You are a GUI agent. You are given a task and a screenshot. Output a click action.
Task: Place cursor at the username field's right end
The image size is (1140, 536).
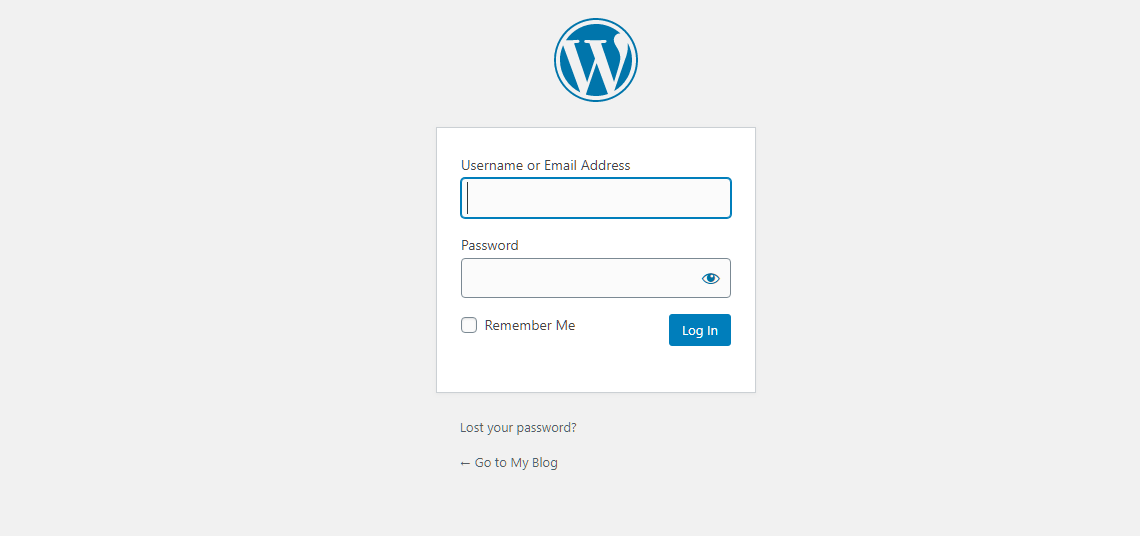(722, 198)
